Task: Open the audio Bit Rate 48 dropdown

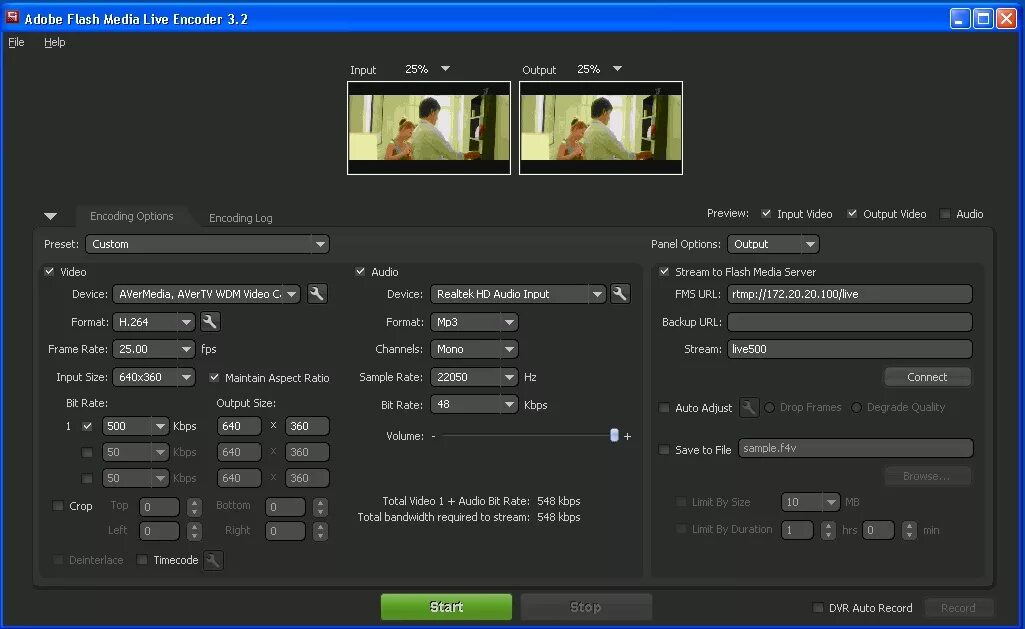Action: pyautogui.click(x=474, y=405)
